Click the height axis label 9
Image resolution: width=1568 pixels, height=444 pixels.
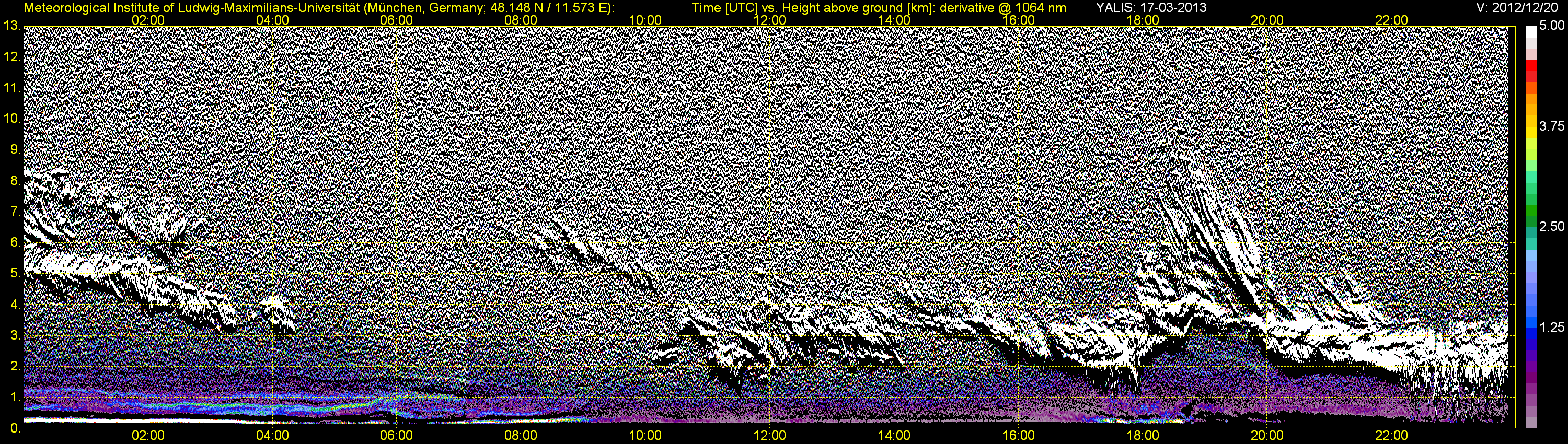(15, 149)
